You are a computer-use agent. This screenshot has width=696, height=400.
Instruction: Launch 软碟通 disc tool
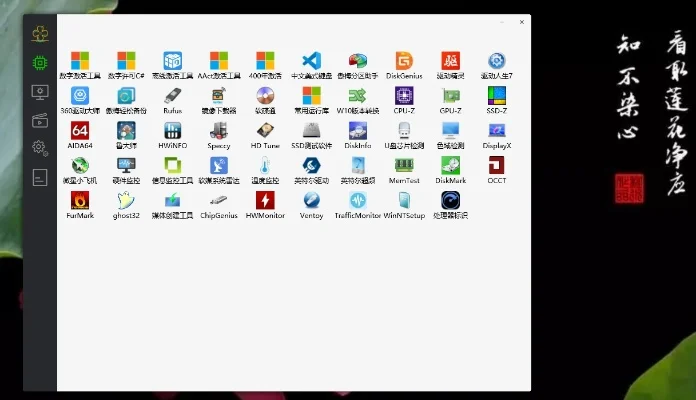pos(265,100)
